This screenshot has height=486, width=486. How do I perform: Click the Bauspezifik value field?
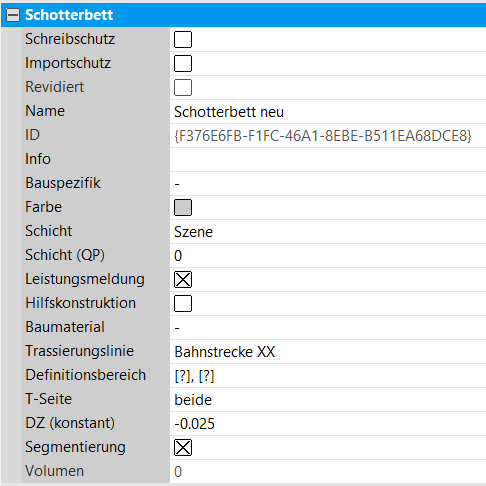click(x=328, y=183)
